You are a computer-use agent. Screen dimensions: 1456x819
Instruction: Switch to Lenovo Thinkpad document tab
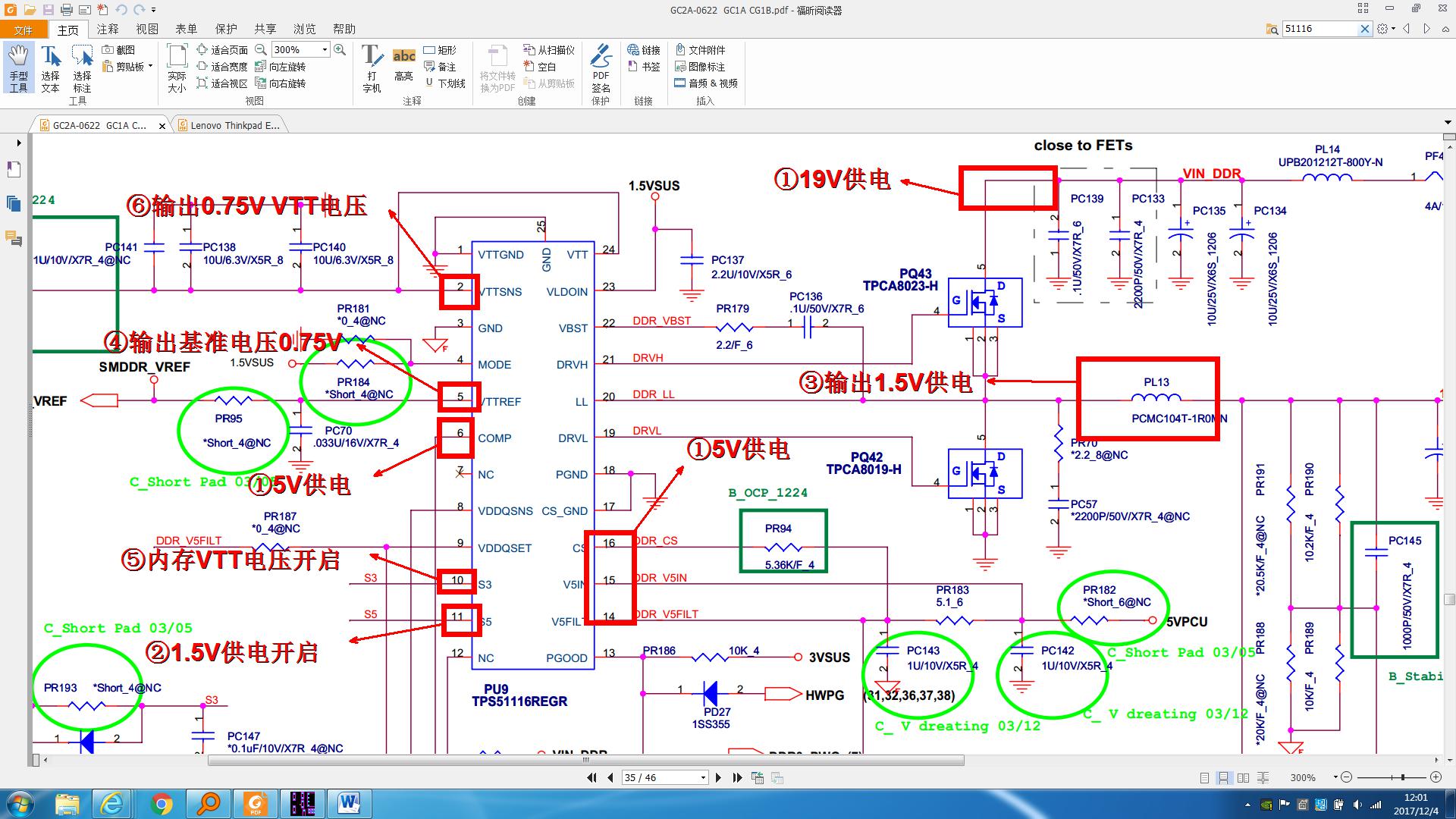point(235,126)
